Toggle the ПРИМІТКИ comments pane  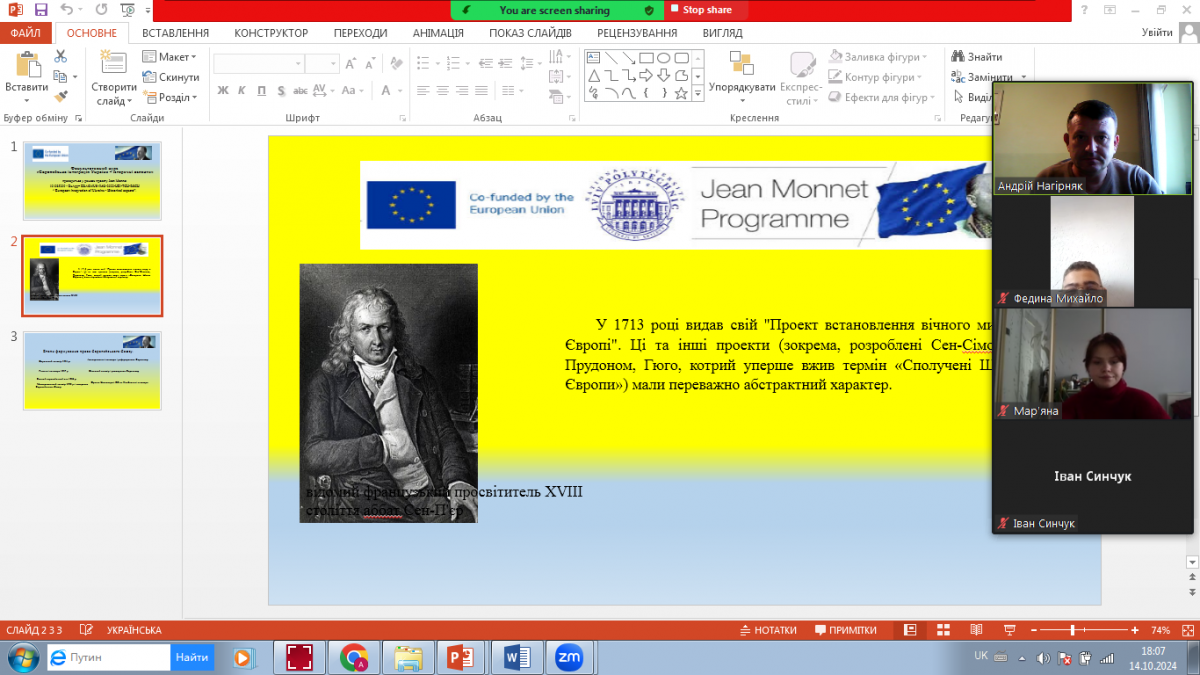pos(846,630)
